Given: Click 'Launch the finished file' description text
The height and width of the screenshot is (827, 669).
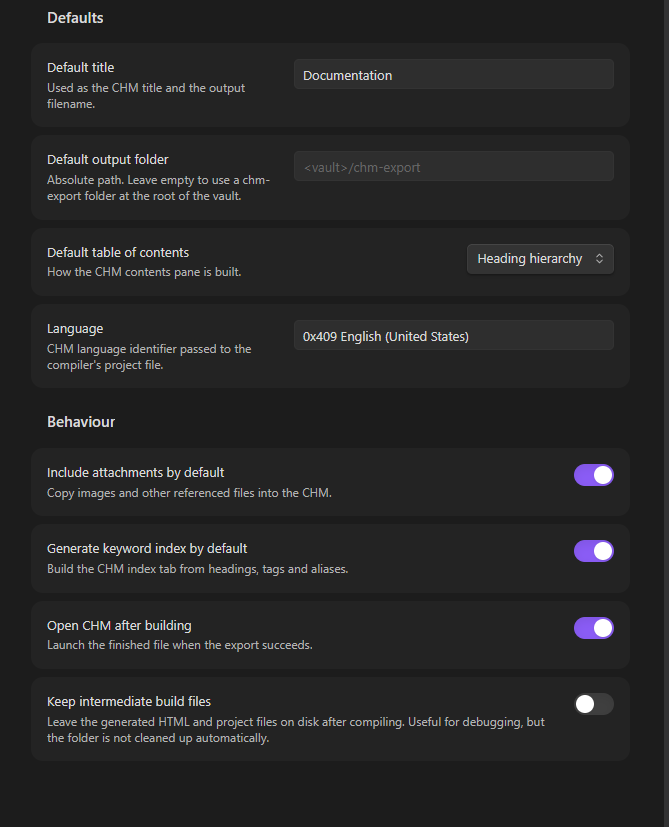Looking at the screenshot, I should pos(179,645).
